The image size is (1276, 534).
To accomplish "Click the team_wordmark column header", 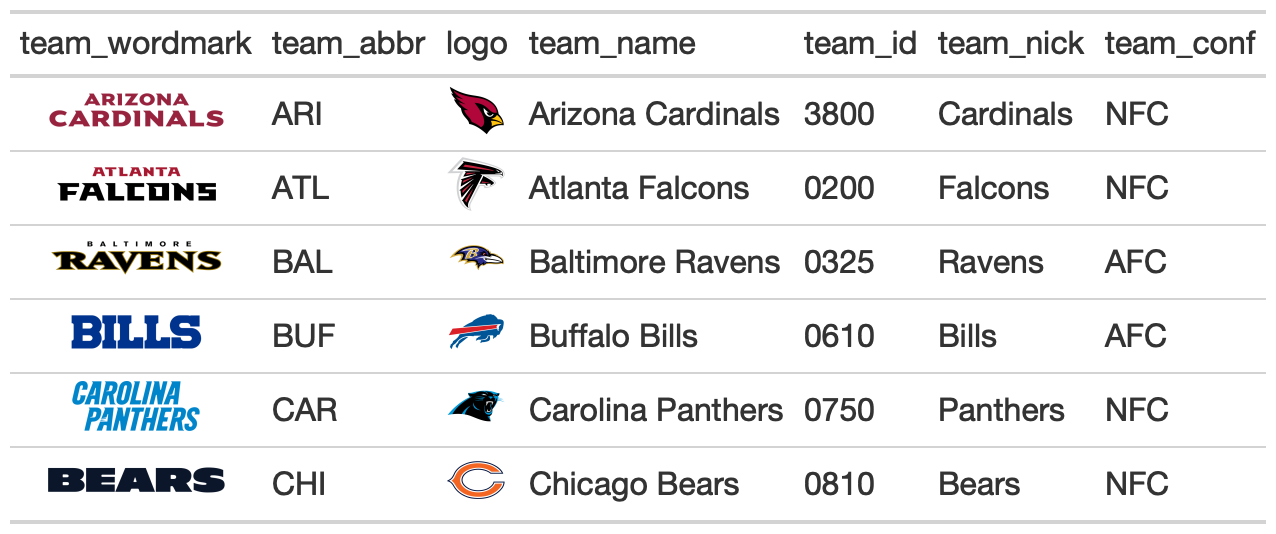I will (136, 43).
